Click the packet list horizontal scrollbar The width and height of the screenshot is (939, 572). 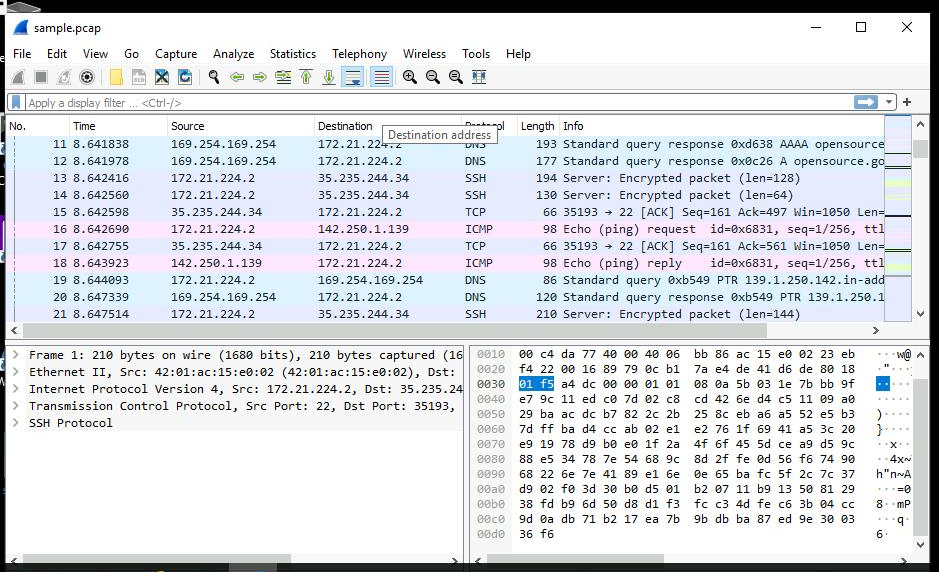click(x=395, y=331)
